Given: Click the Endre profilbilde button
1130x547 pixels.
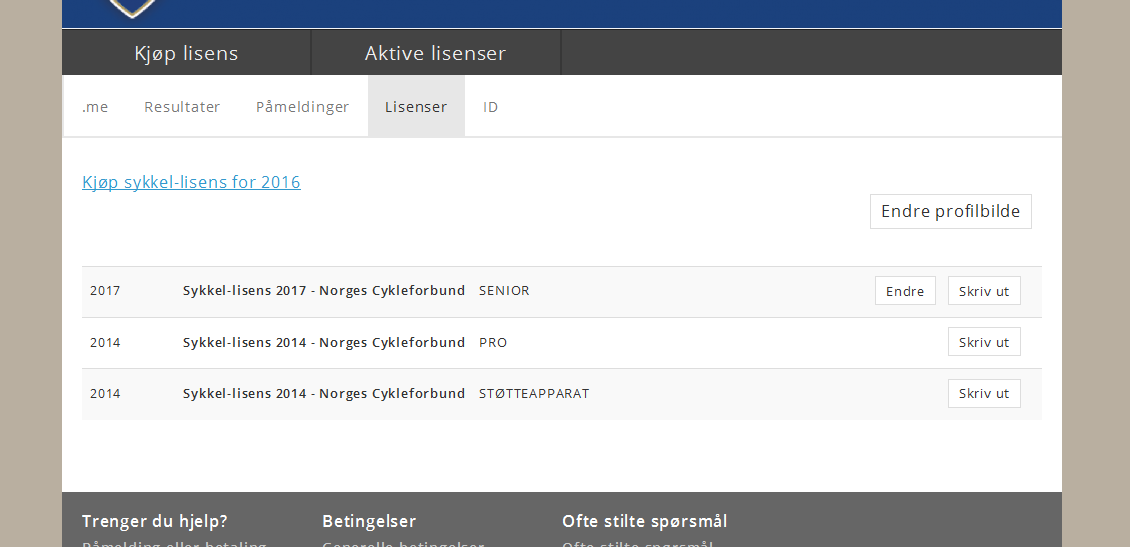Looking at the screenshot, I should [x=951, y=211].
